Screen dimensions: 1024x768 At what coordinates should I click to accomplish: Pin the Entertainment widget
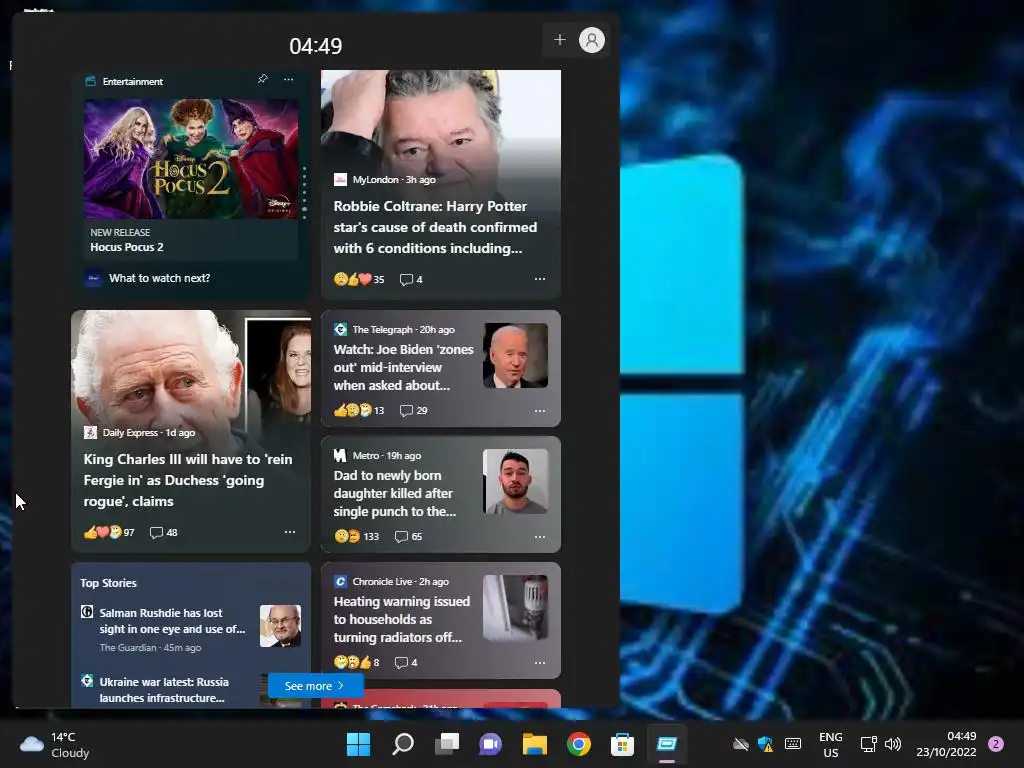point(263,79)
